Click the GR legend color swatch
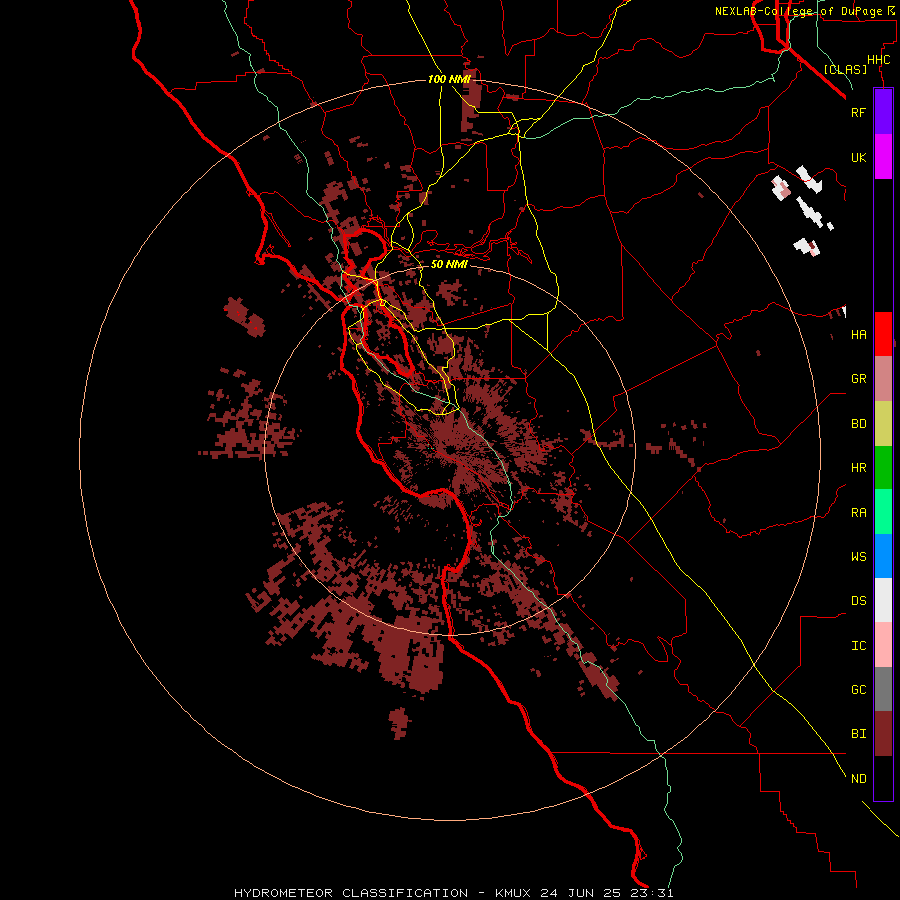 (x=883, y=379)
